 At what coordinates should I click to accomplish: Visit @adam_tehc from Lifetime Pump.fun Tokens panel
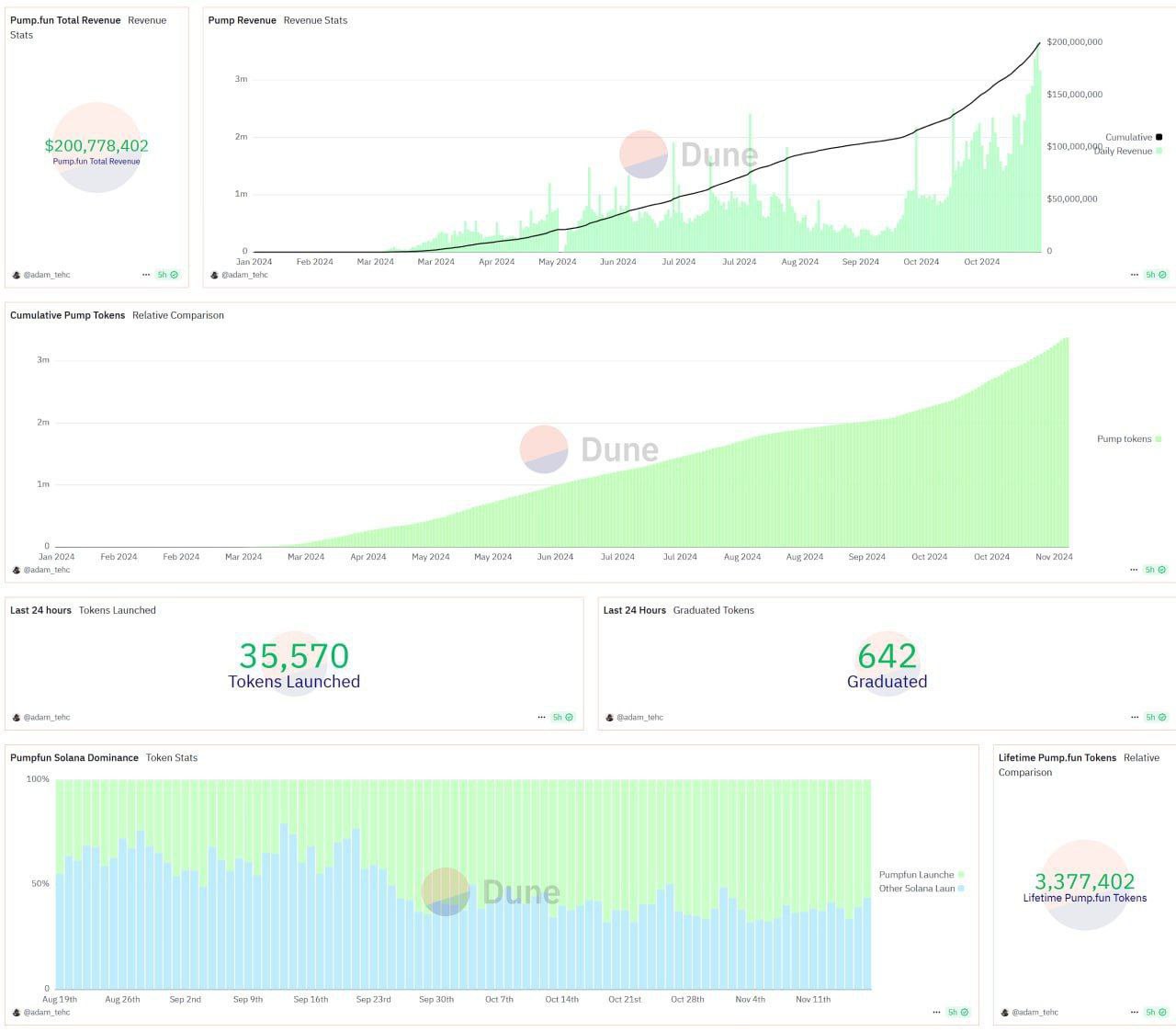[1035, 1012]
